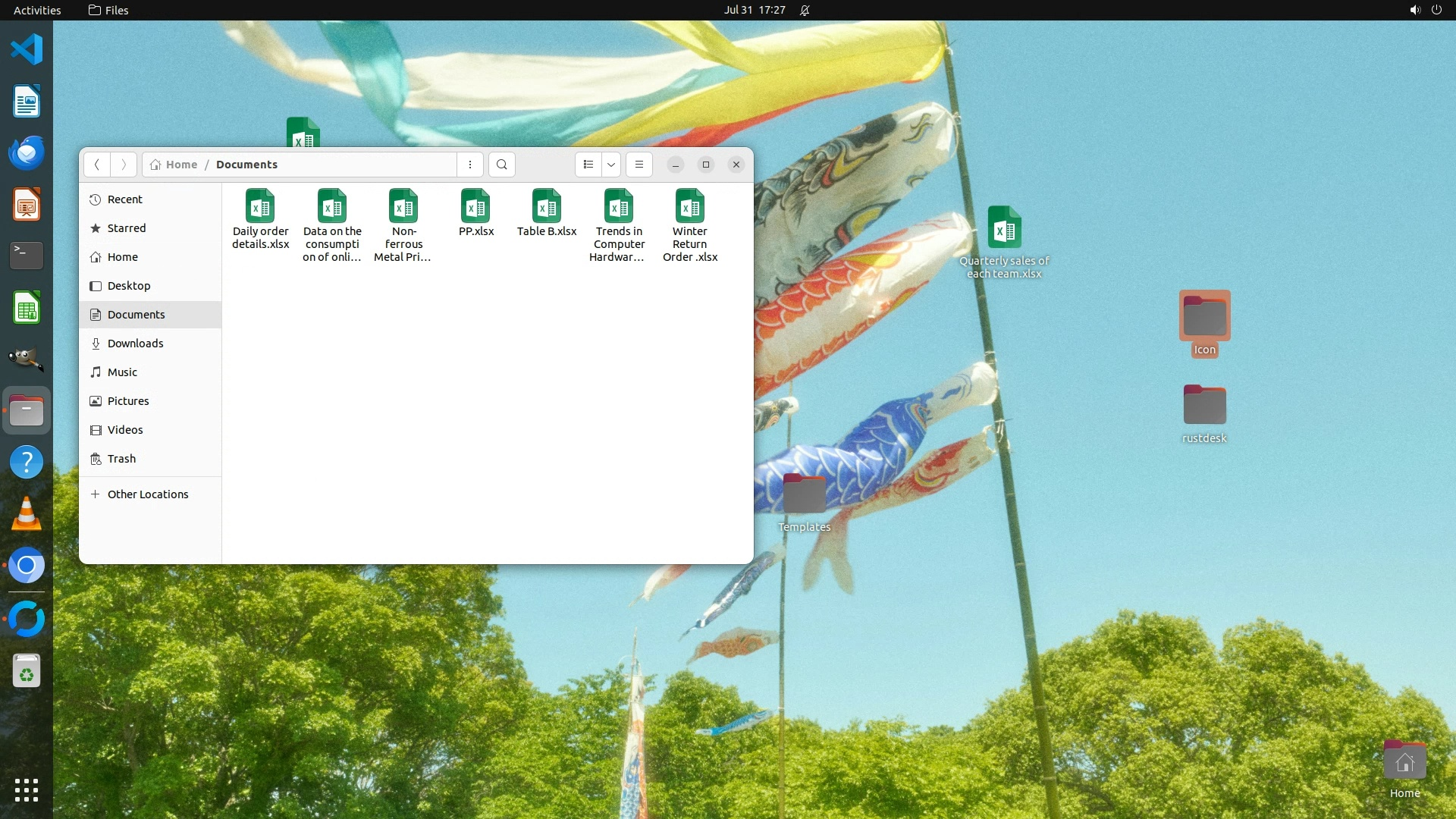
Task: Select the Icon folder on the desktop
Action: point(1204,322)
